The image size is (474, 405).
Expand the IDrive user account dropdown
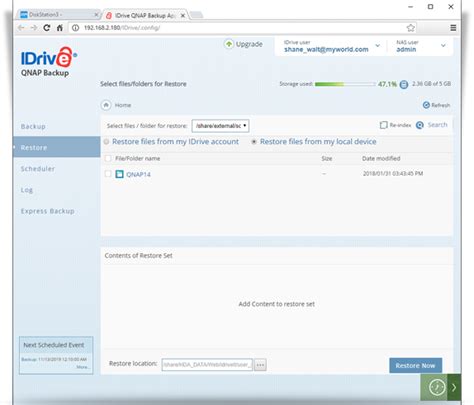point(377,45)
